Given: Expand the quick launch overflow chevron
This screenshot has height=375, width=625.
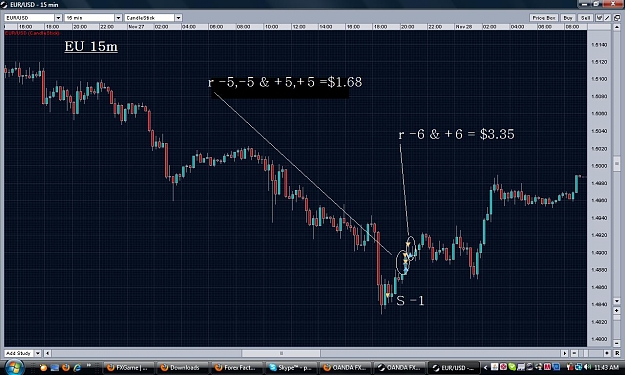Looking at the screenshot, I should 89,365.
